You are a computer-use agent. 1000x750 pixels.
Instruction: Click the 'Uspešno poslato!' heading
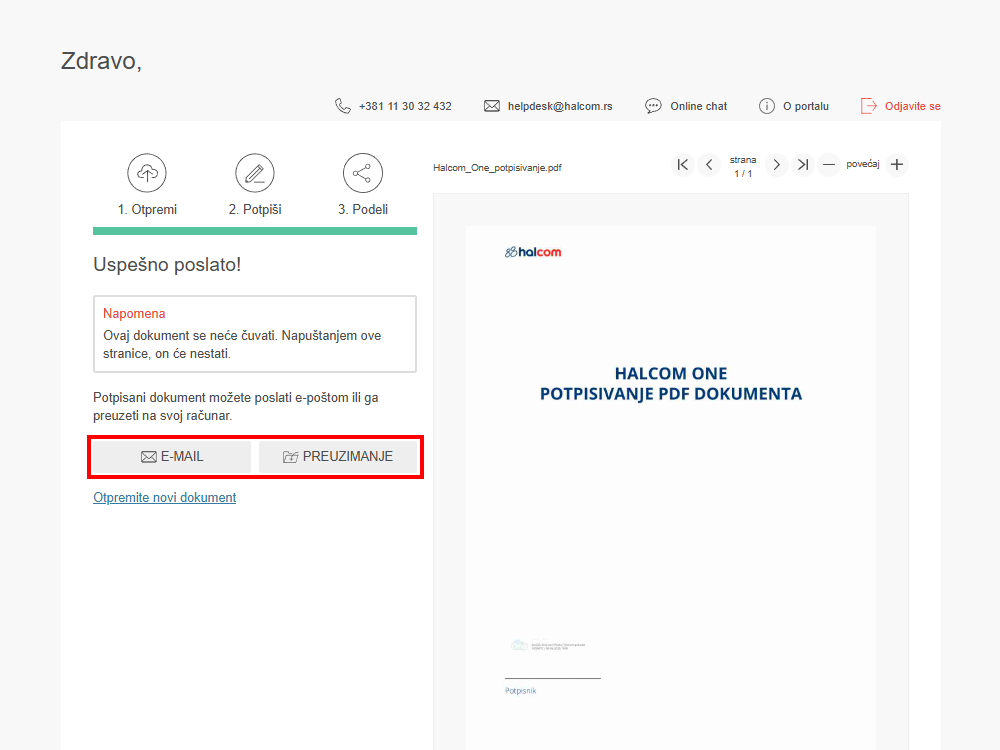click(x=167, y=265)
